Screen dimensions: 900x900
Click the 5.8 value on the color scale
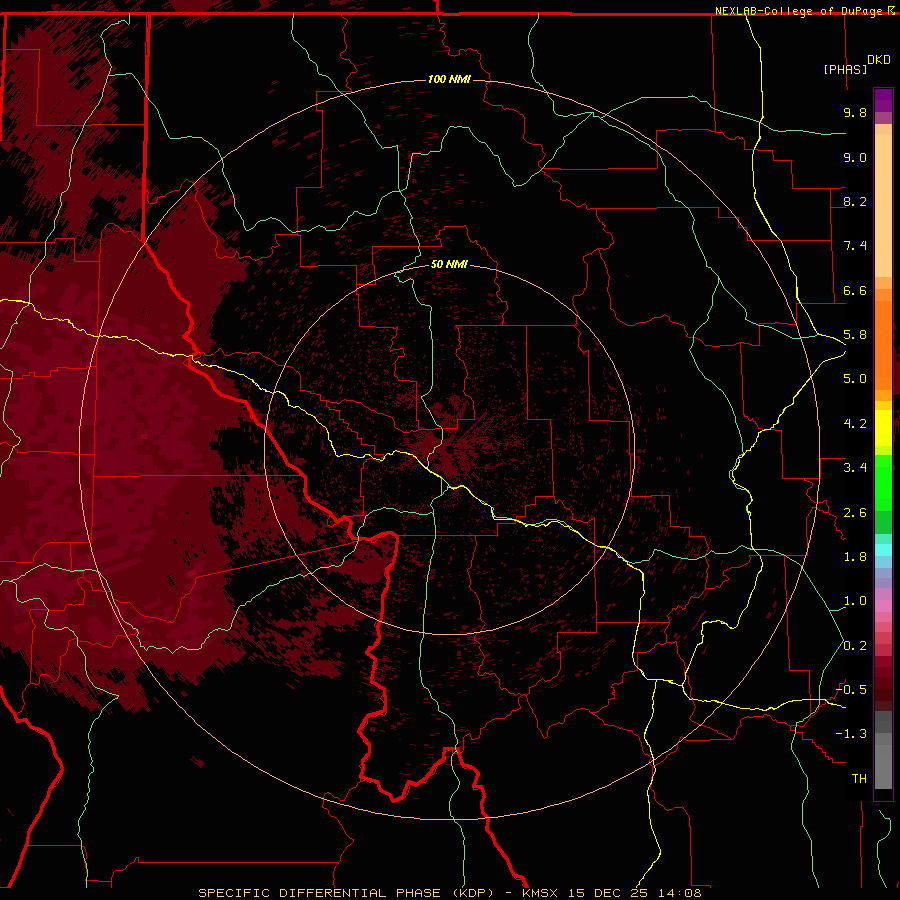pos(855,335)
